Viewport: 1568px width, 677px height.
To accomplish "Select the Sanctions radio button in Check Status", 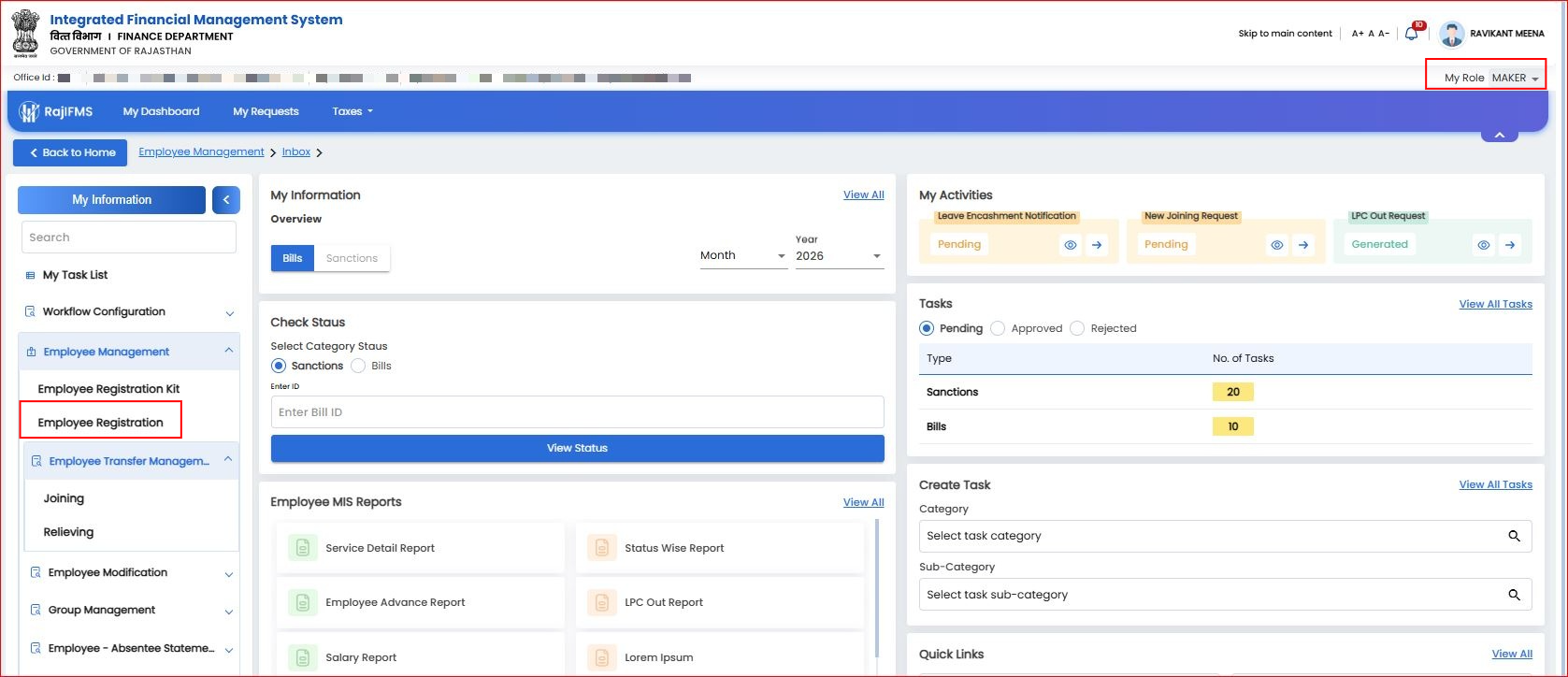I will coord(279,366).
